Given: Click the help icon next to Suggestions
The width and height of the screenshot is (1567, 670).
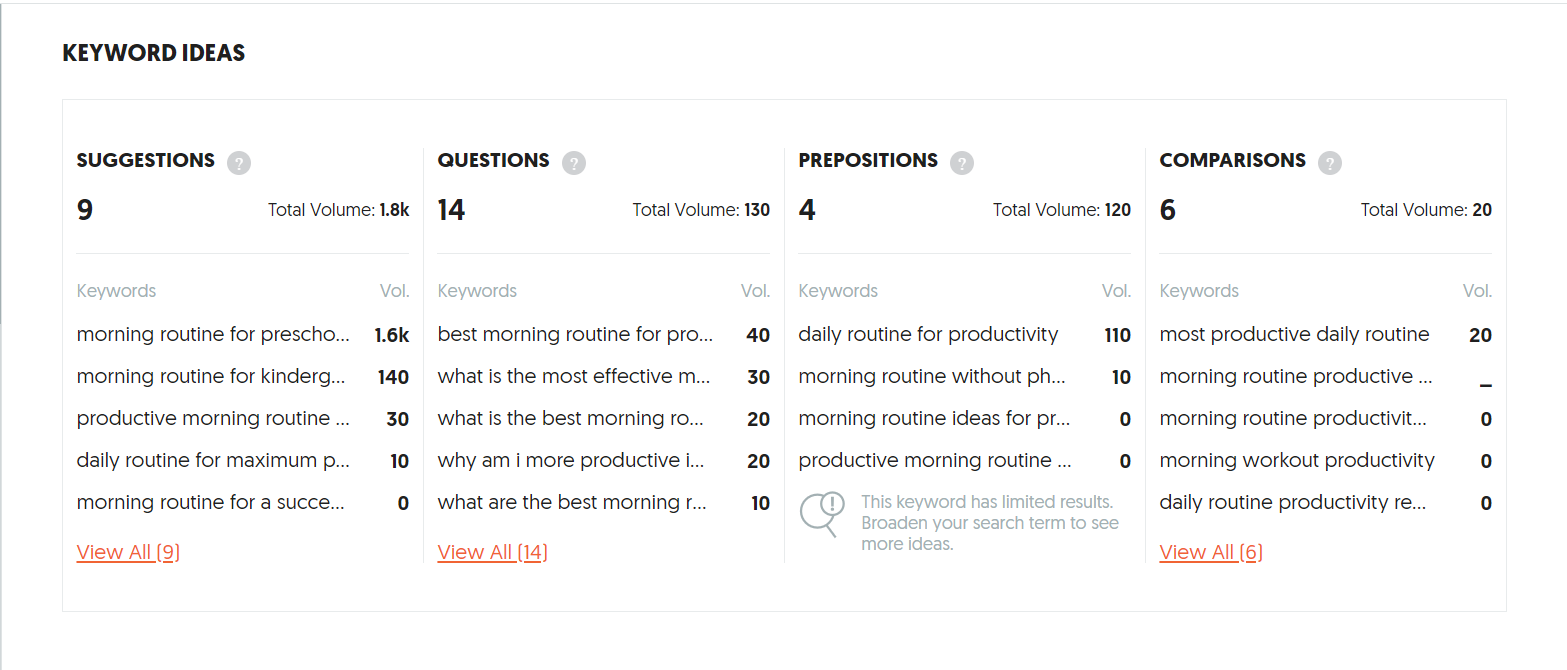Looking at the screenshot, I should [238, 162].
